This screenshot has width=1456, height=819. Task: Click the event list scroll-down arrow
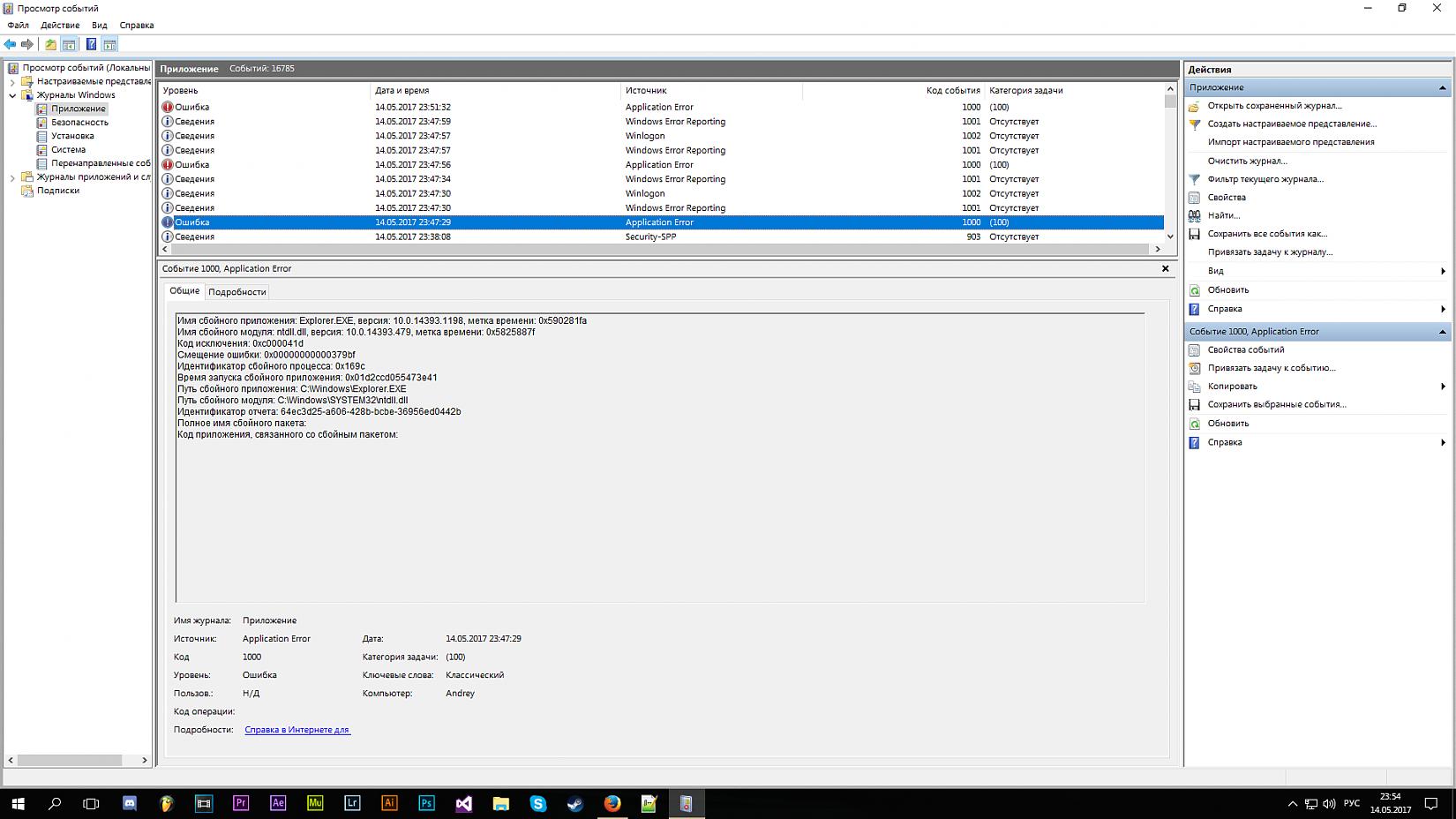pos(1170,237)
